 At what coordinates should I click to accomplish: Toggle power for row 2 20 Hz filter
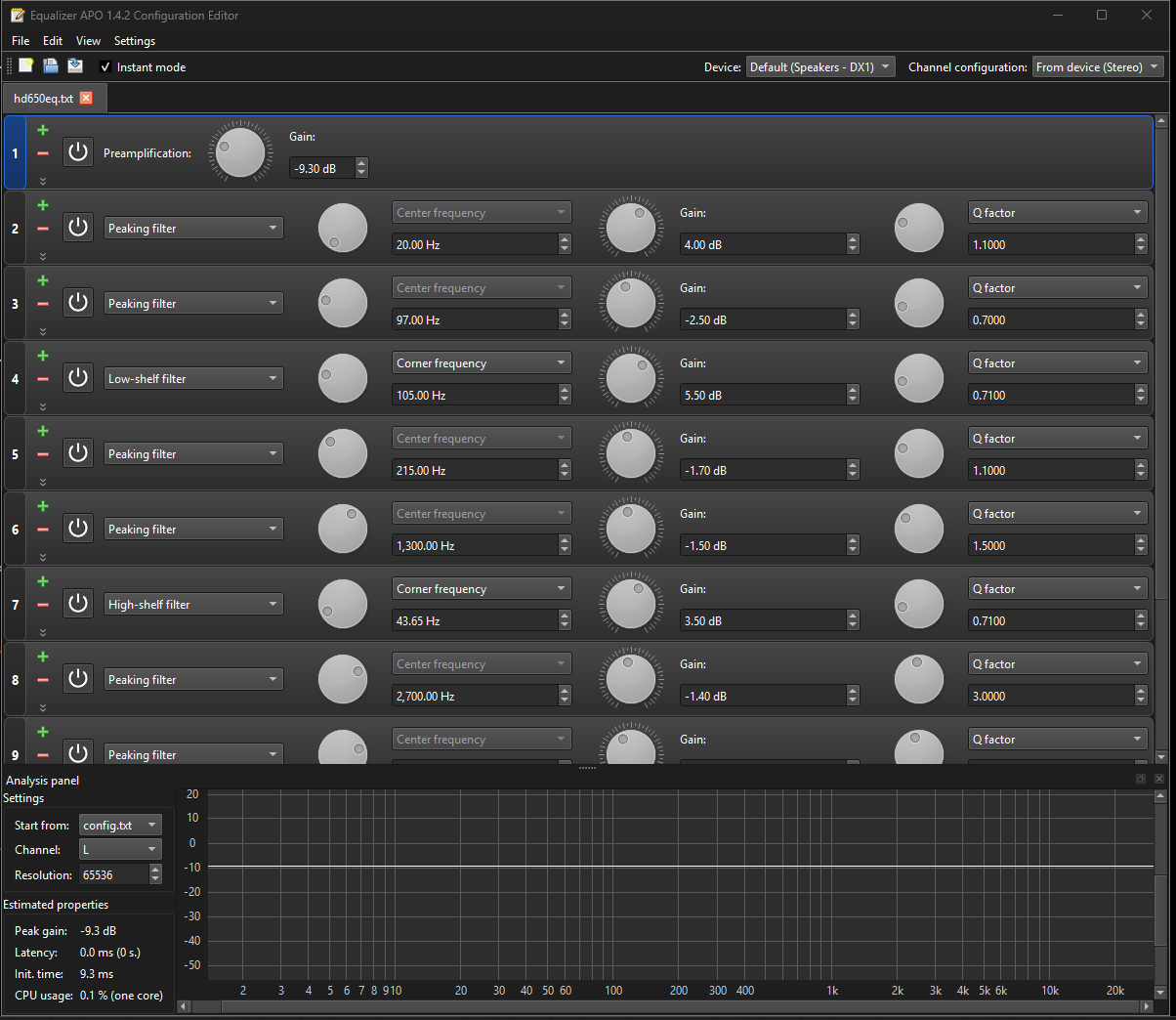point(78,228)
